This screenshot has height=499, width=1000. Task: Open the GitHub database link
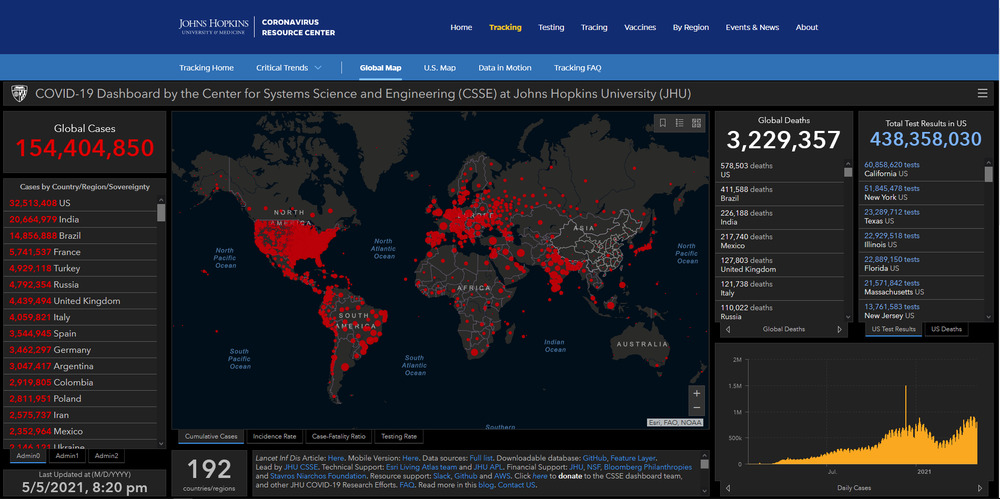coord(596,456)
